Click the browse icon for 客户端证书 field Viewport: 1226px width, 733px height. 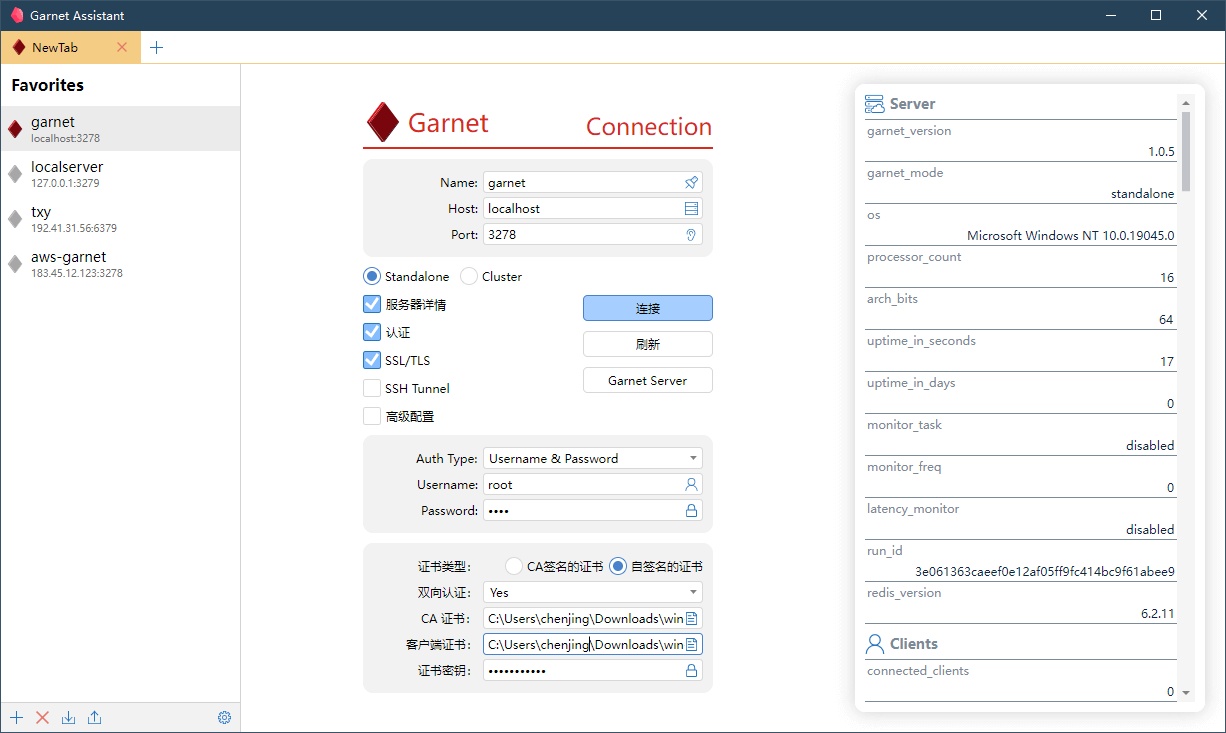[691, 644]
